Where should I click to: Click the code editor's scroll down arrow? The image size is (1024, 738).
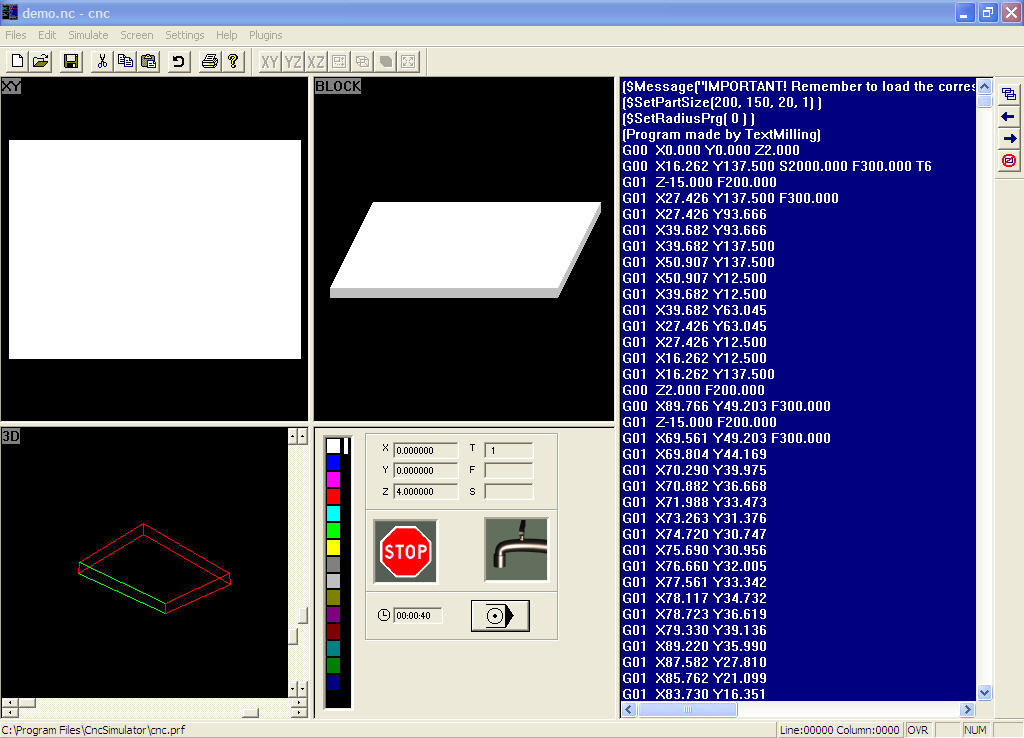click(x=984, y=692)
